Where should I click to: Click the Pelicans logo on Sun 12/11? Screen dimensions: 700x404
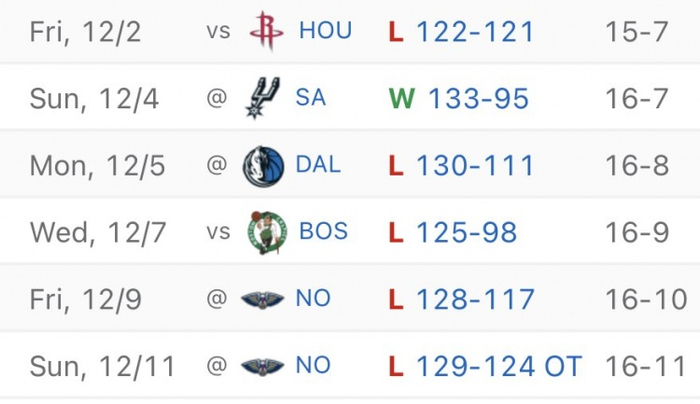263,366
